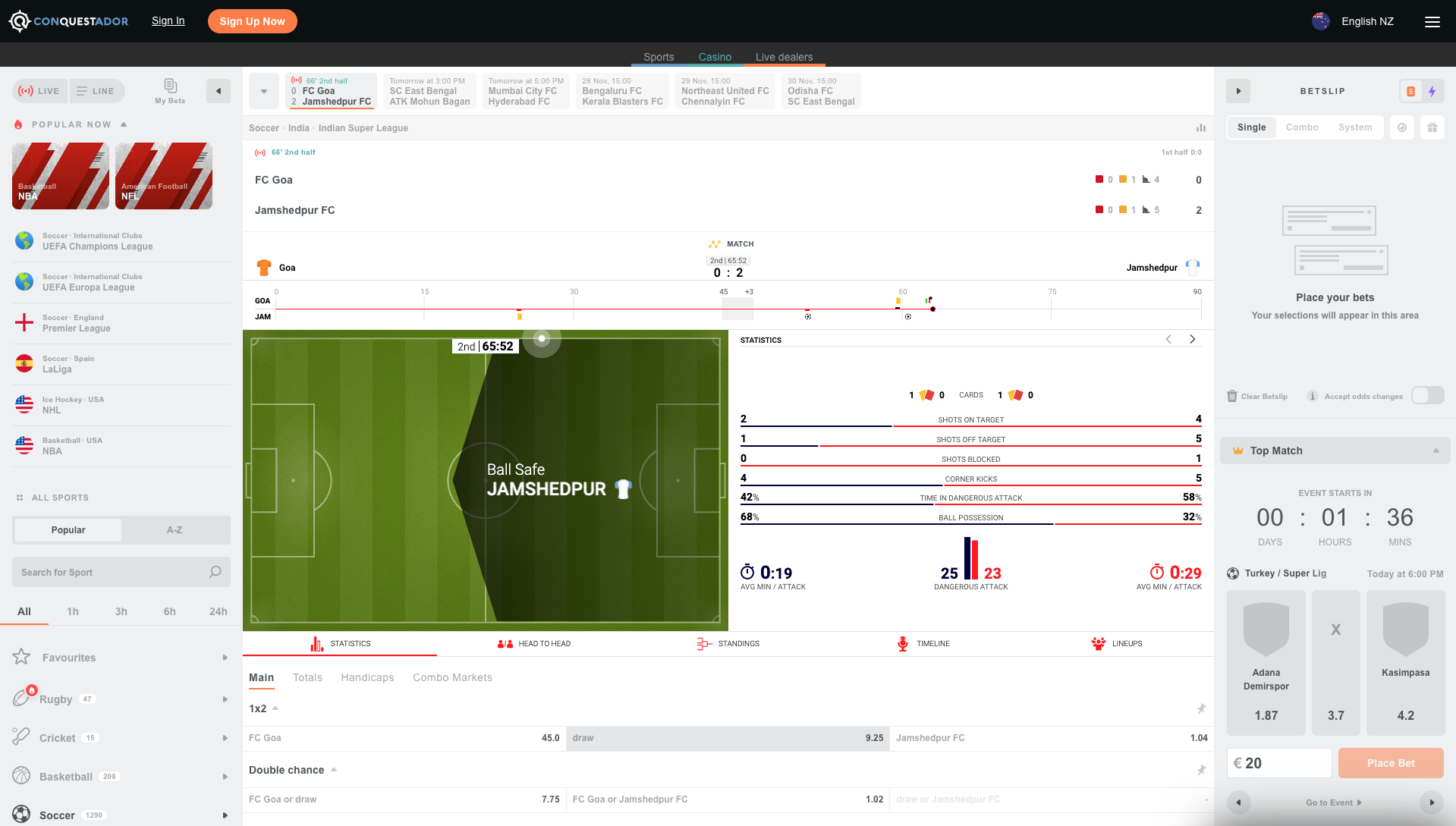
Task: Click the Favourites star icon
Action: 21,657
